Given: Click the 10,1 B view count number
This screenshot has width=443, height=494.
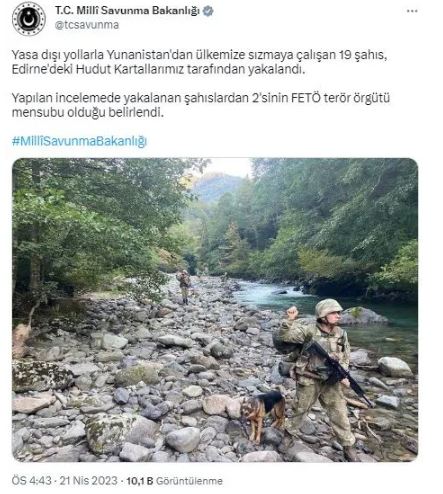Looking at the screenshot, I should click(140, 481).
